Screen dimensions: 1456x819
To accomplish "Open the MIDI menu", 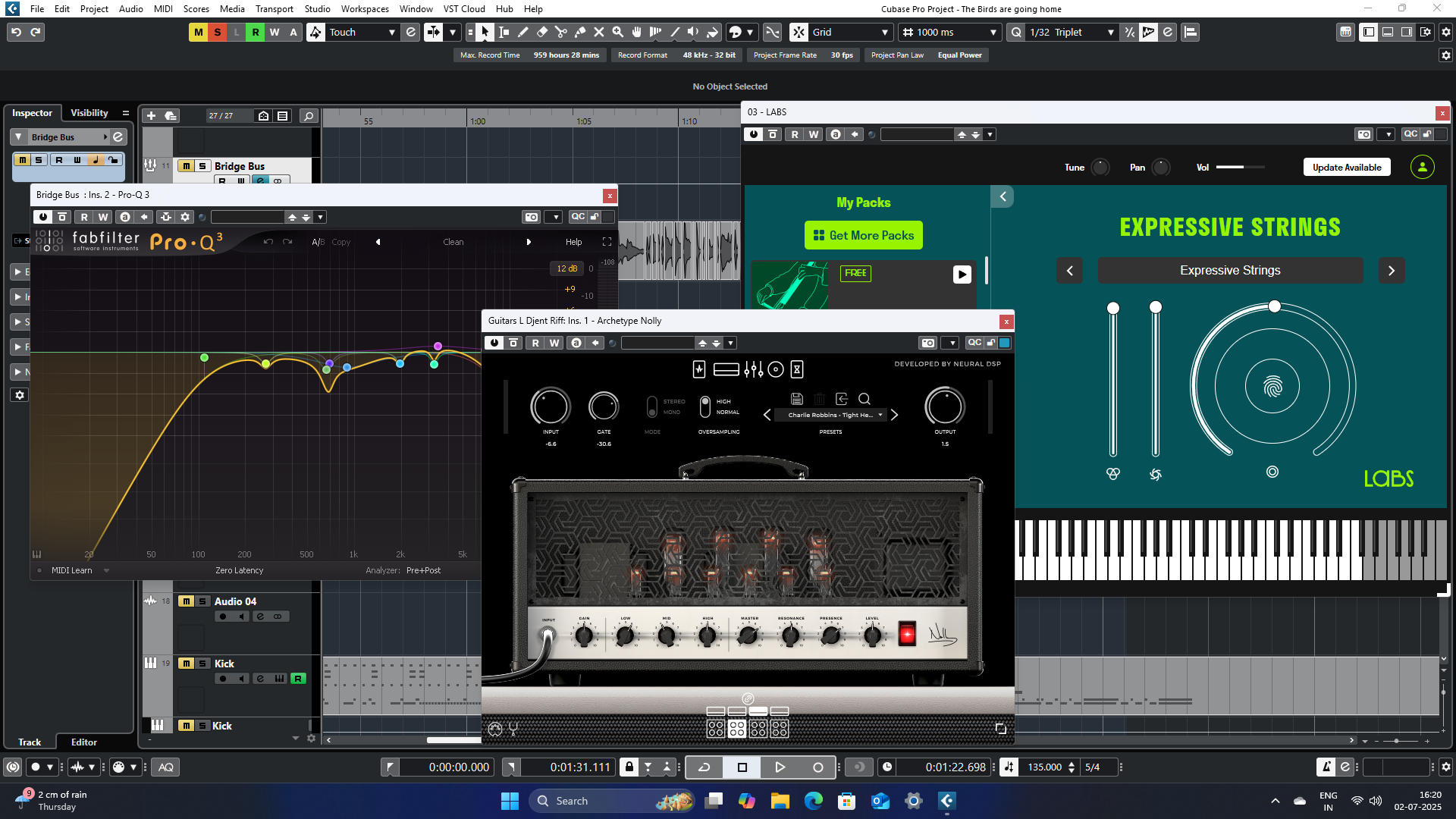I will coord(163,8).
